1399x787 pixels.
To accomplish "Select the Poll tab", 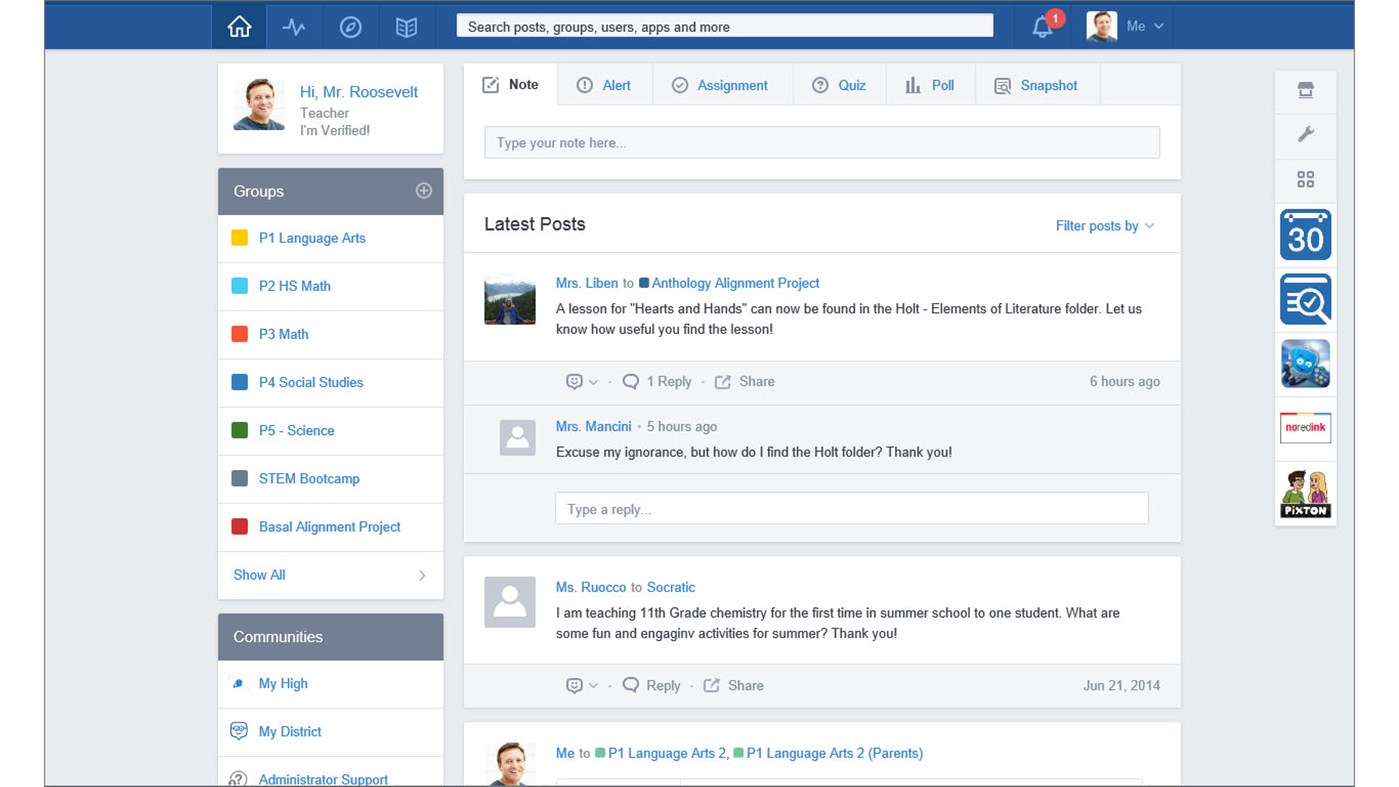I will click(x=930, y=85).
